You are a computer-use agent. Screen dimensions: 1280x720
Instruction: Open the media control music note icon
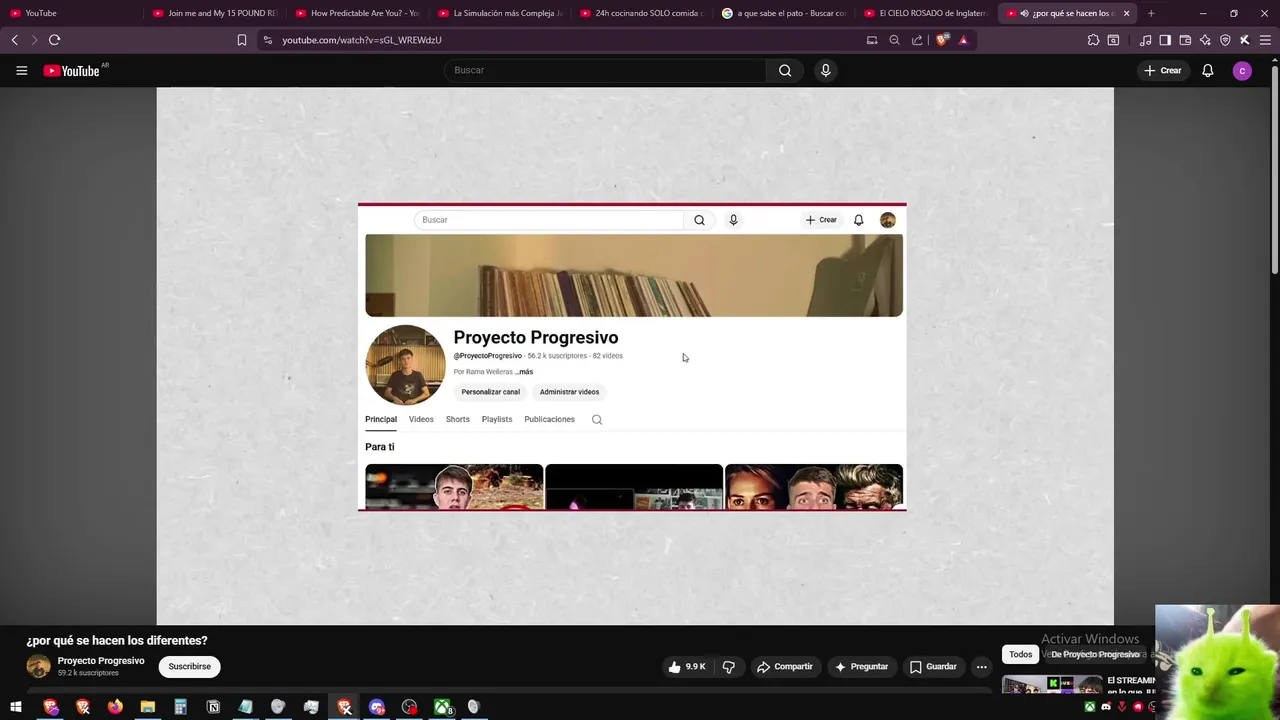pyautogui.click(x=1145, y=40)
